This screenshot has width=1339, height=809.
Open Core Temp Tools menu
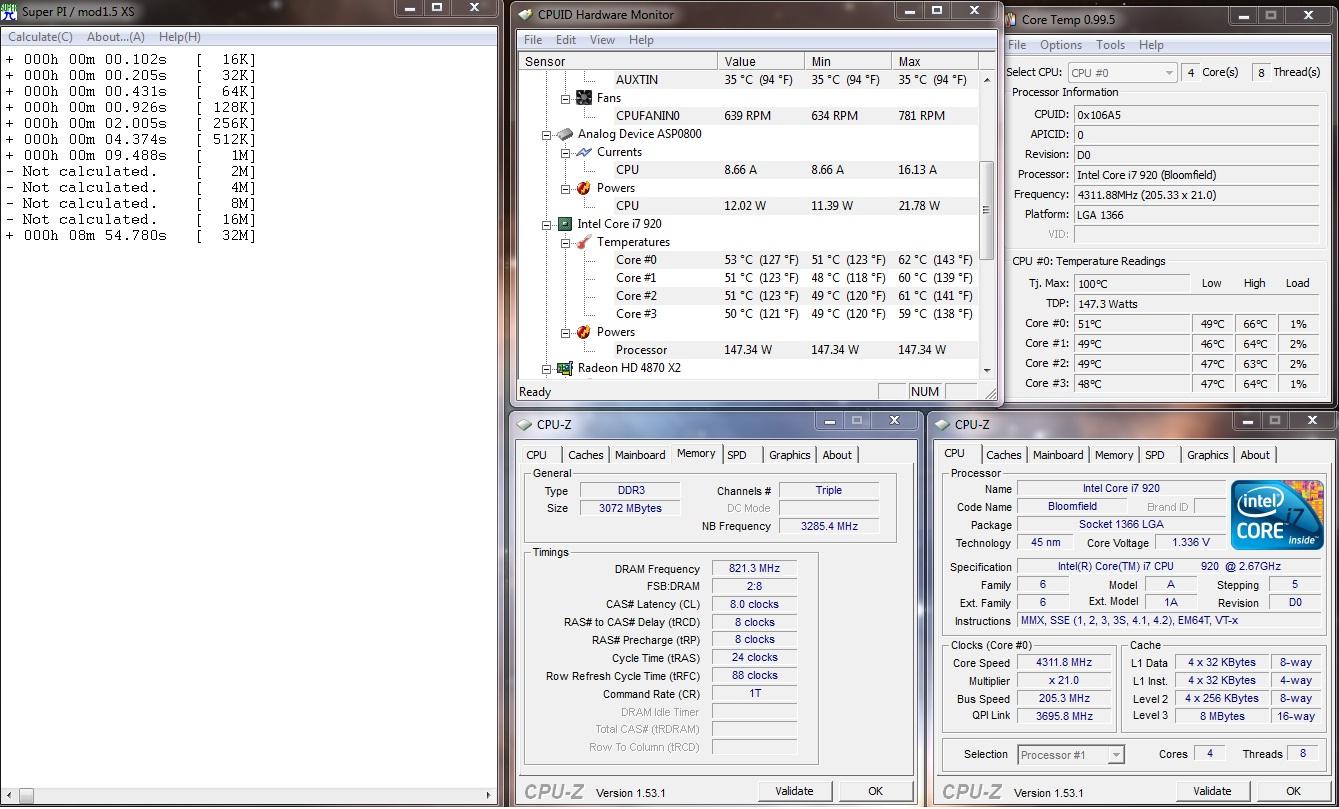point(1110,45)
